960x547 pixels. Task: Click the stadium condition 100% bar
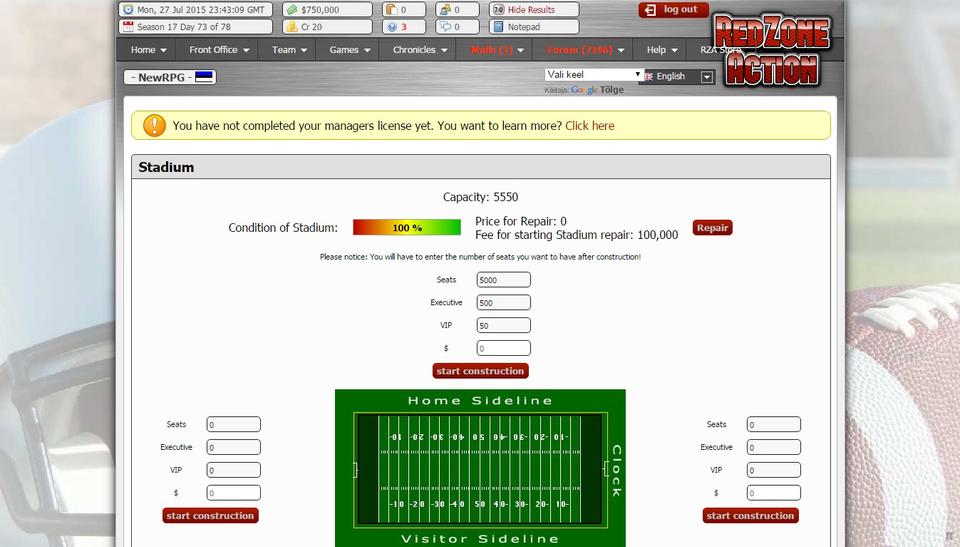(x=406, y=228)
